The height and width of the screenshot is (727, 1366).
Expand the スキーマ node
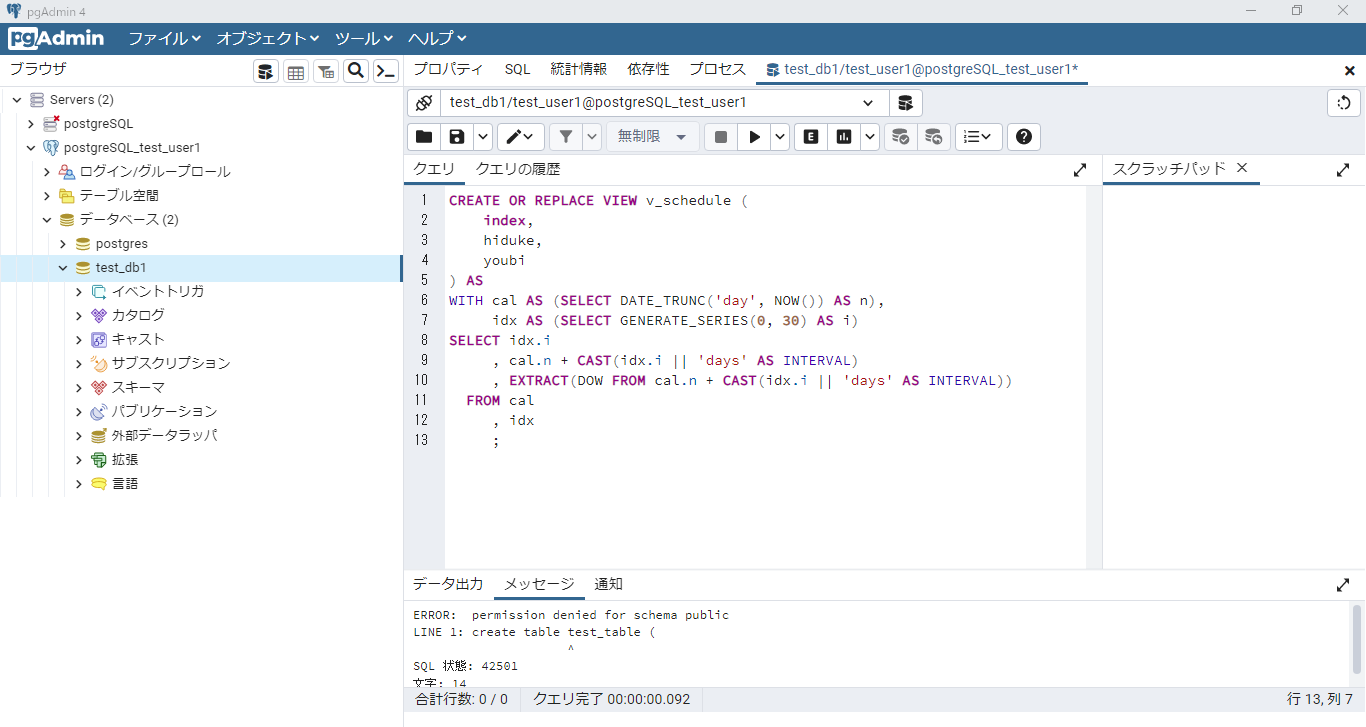point(79,388)
